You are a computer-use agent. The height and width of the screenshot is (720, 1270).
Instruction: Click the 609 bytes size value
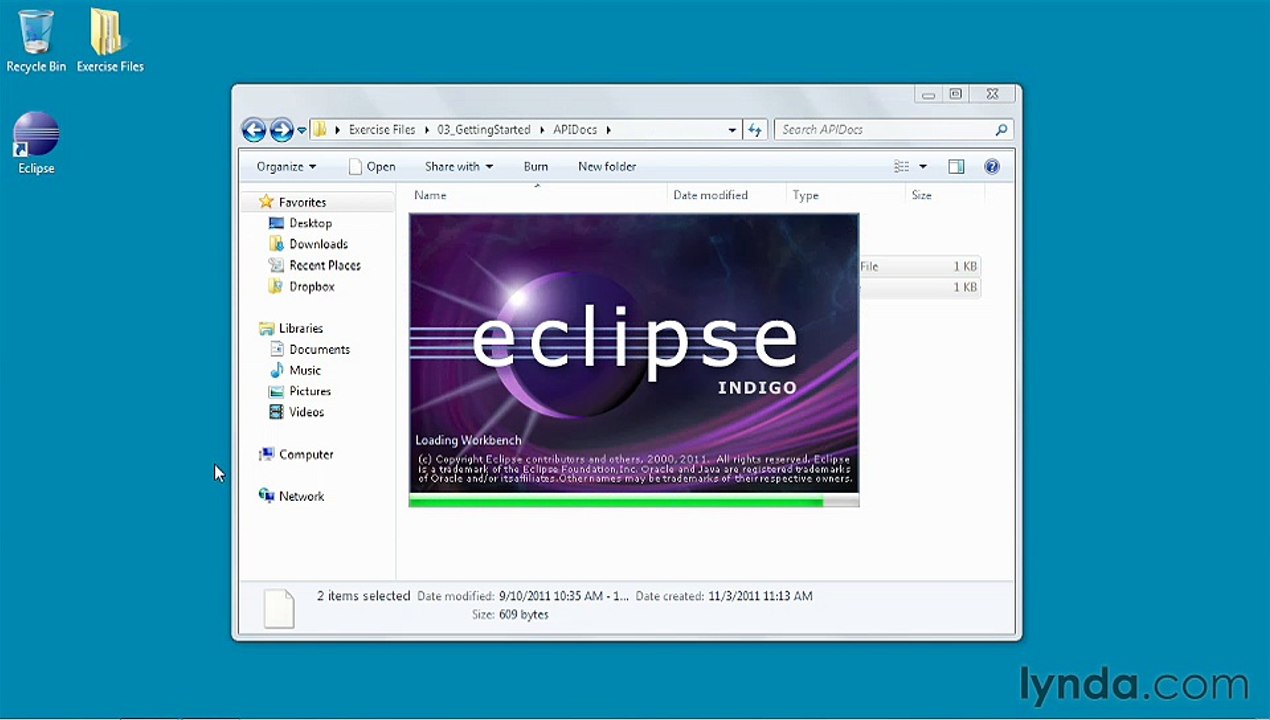tap(523, 615)
